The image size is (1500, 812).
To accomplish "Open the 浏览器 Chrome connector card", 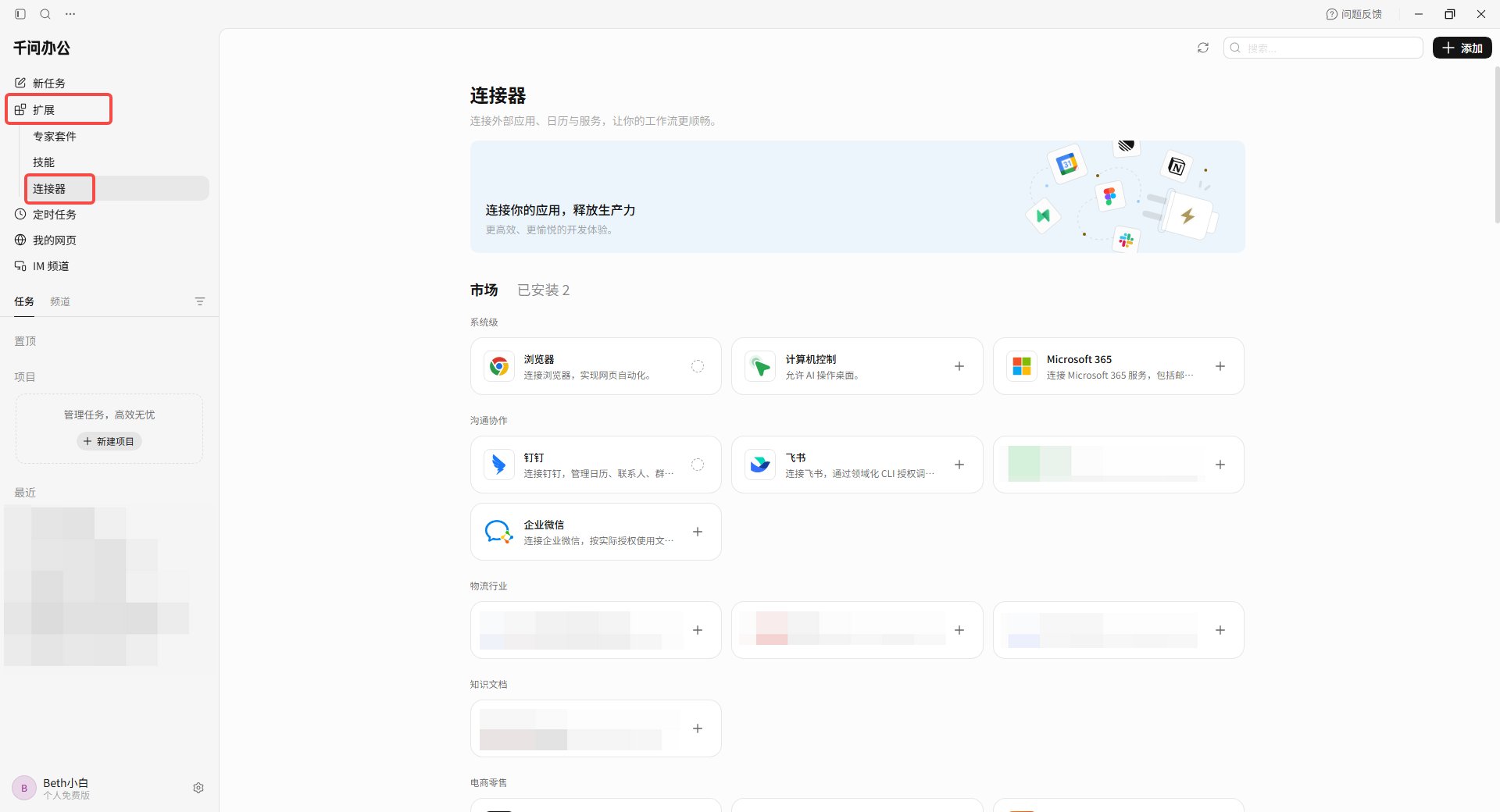I will click(595, 366).
